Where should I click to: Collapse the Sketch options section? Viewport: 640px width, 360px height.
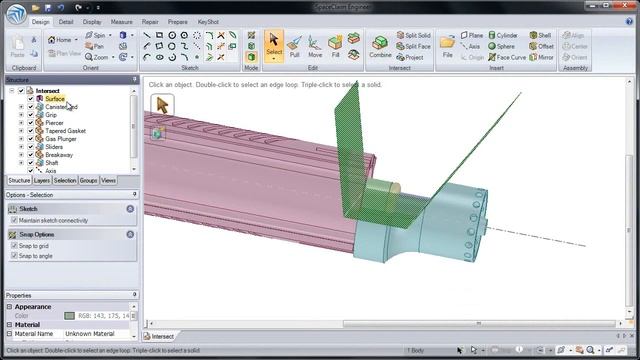(x=130, y=209)
